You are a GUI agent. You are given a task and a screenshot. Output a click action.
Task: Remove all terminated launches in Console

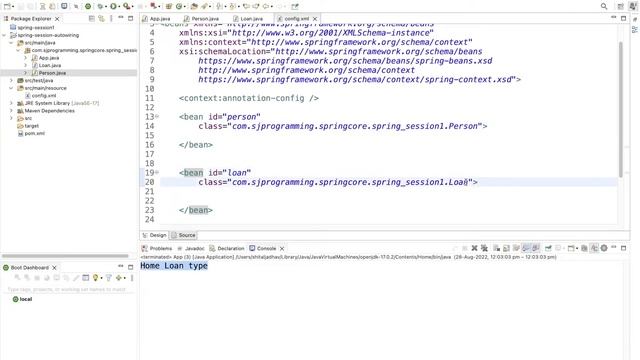pyautogui.click(x=484, y=248)
